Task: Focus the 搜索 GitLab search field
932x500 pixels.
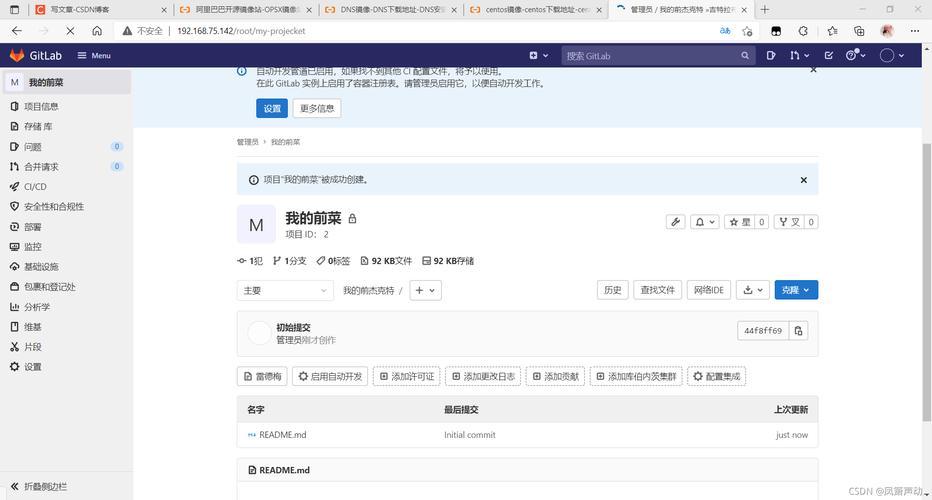Action: [x=657, y=55]
